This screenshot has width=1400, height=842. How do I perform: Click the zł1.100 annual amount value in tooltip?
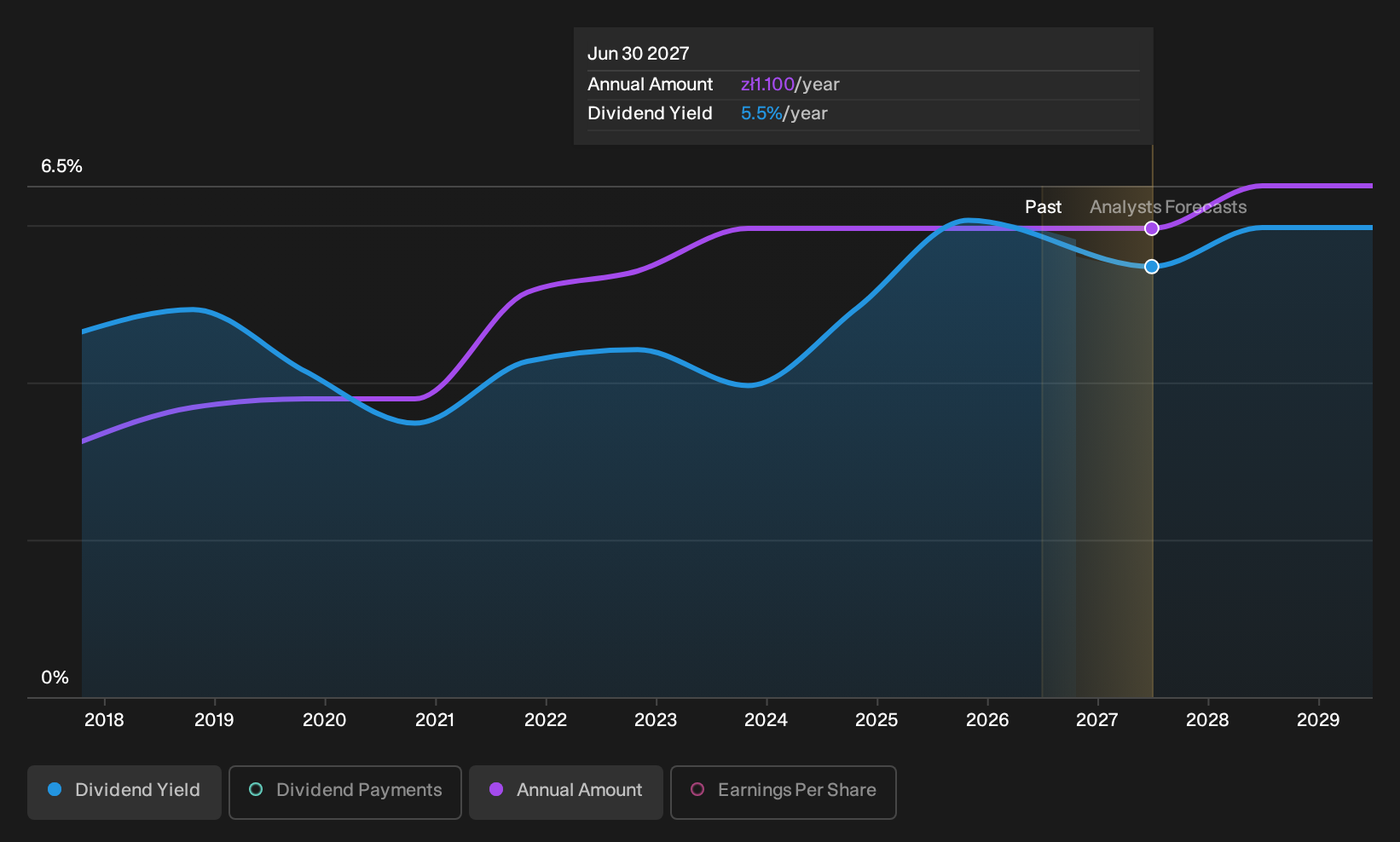point(767,84)
